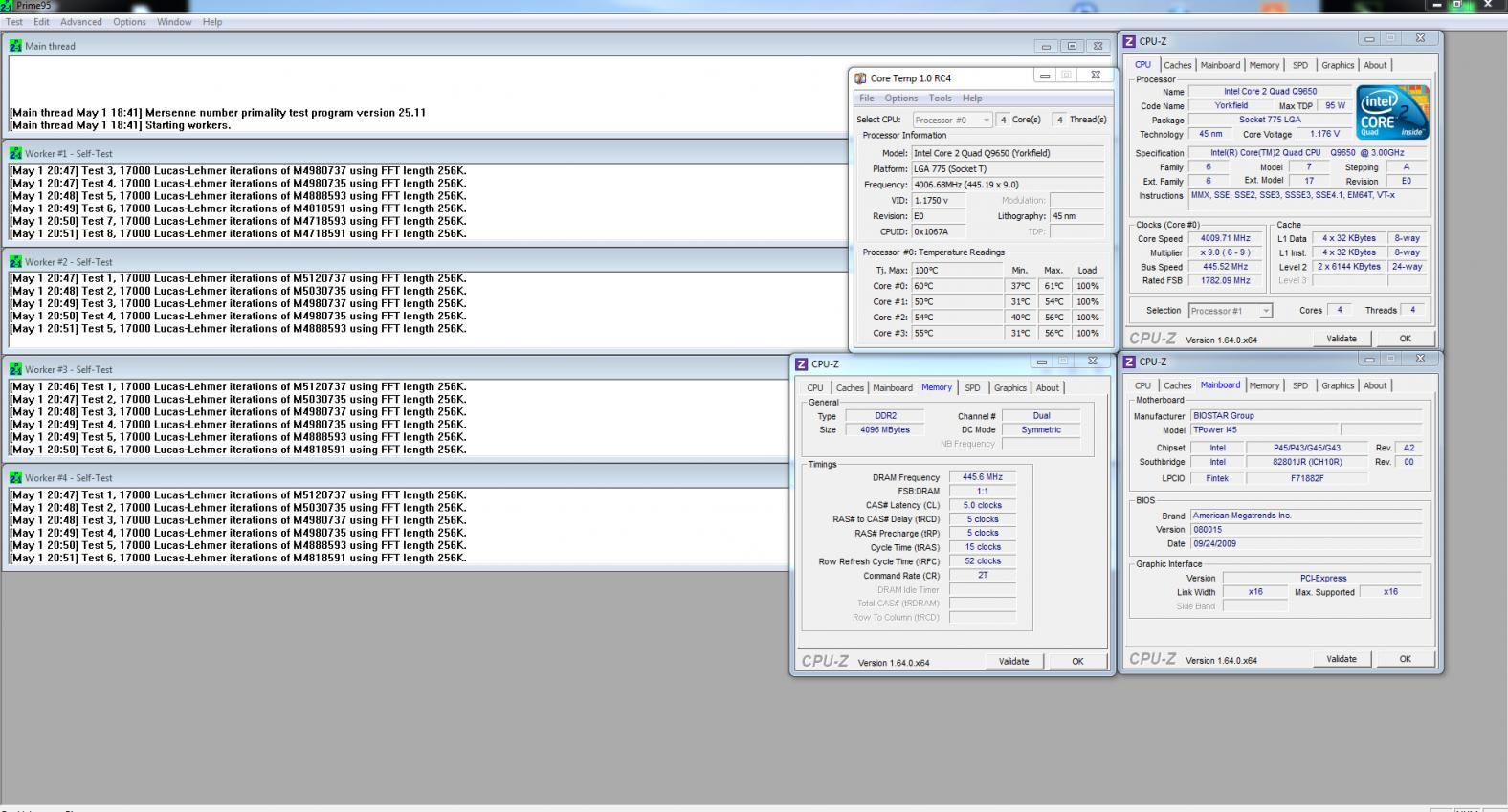Select About tab in the Memory CPU-Z window
1508x812 pixels.
pyautogui.click(x=1048, y=388)
